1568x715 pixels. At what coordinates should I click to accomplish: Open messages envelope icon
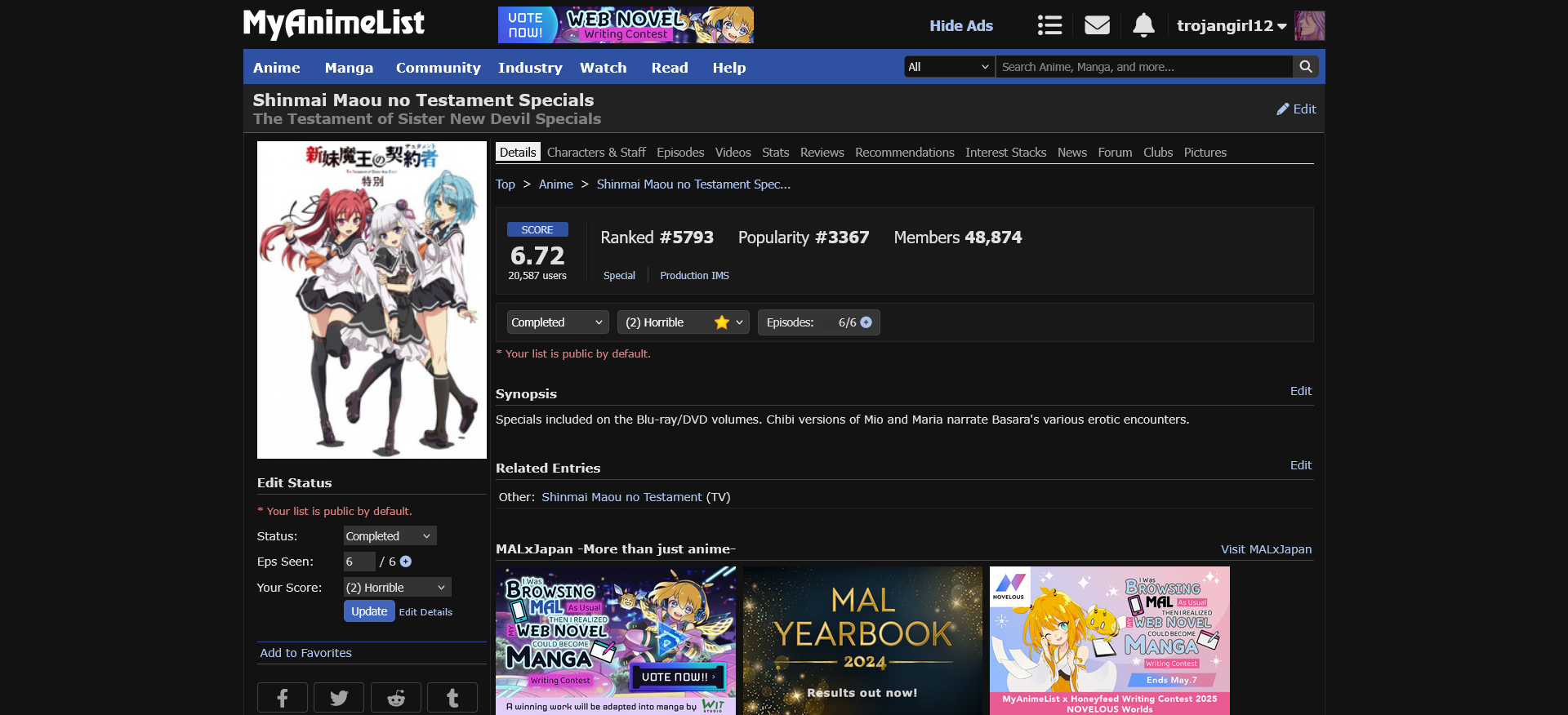click(1097, 25)
